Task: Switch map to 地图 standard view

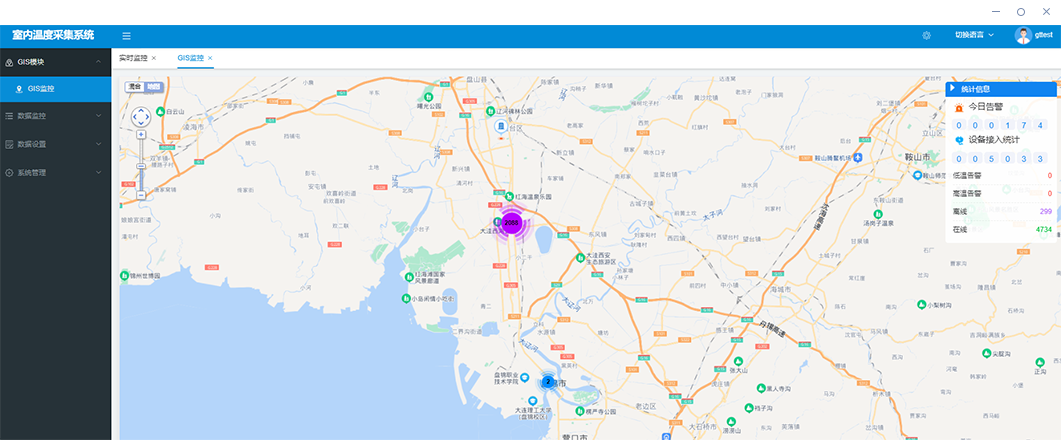Action: [153, 87]
